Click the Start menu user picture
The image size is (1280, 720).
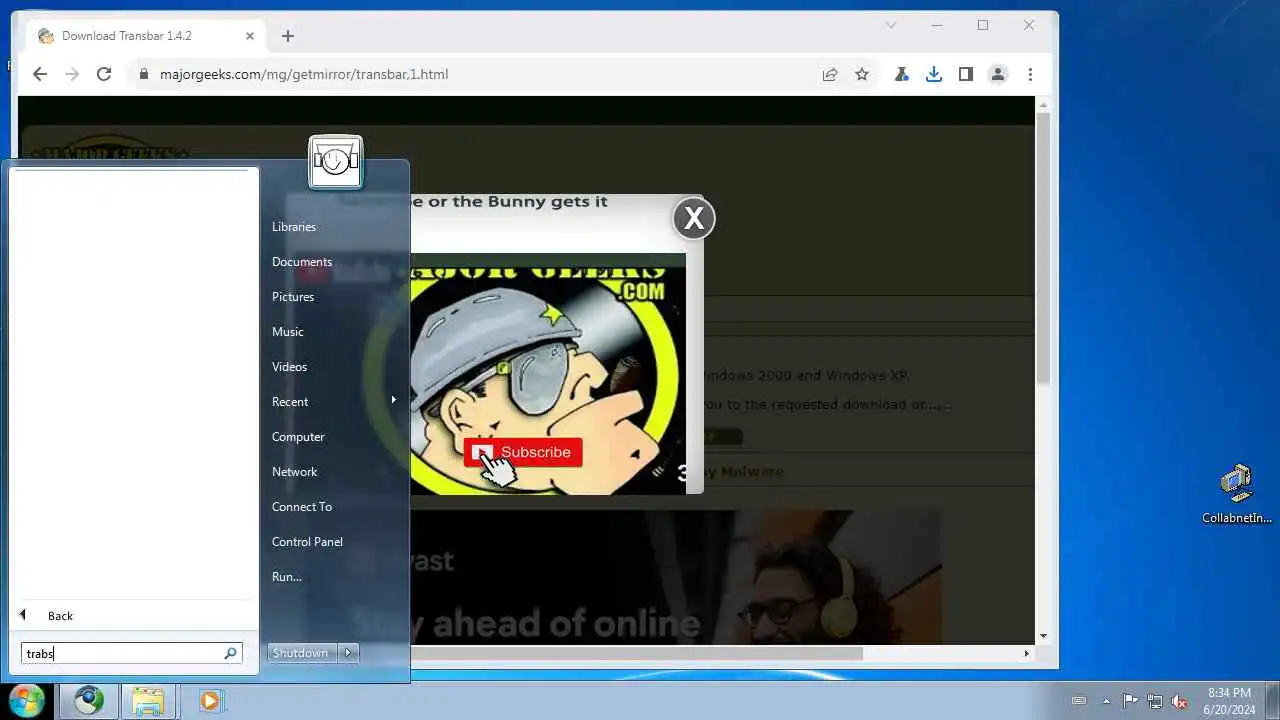pyautogui.click(x=336, y=162)
